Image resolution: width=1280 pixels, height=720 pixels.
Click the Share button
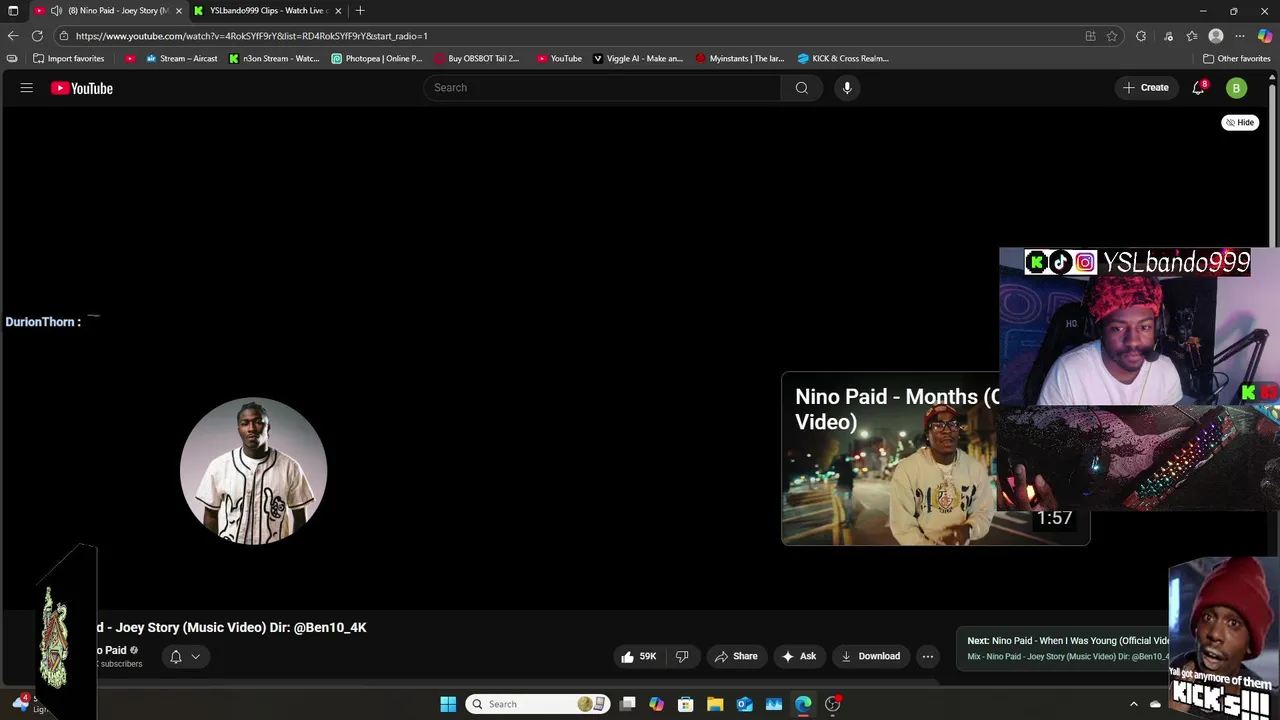click(x=736, y=656)
